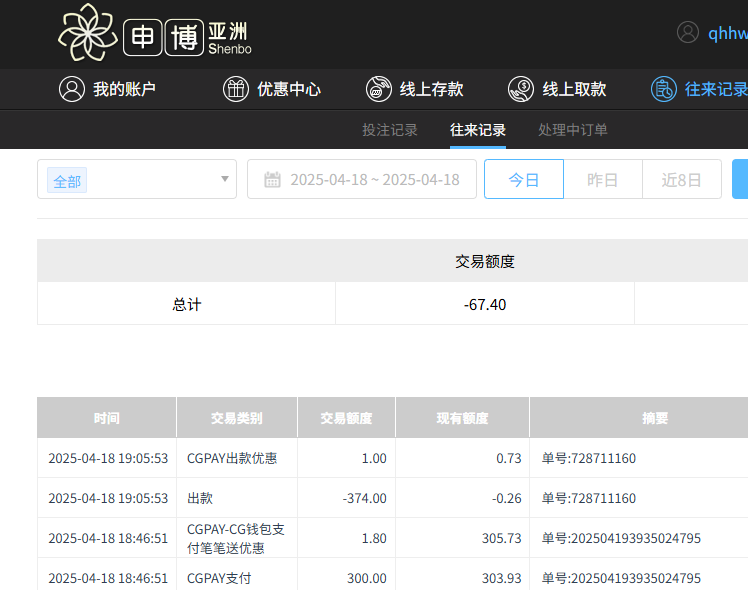Open the date range picker 2025-04-18
The height and width of the screenshot is (590, 748).
pos(374,180)
